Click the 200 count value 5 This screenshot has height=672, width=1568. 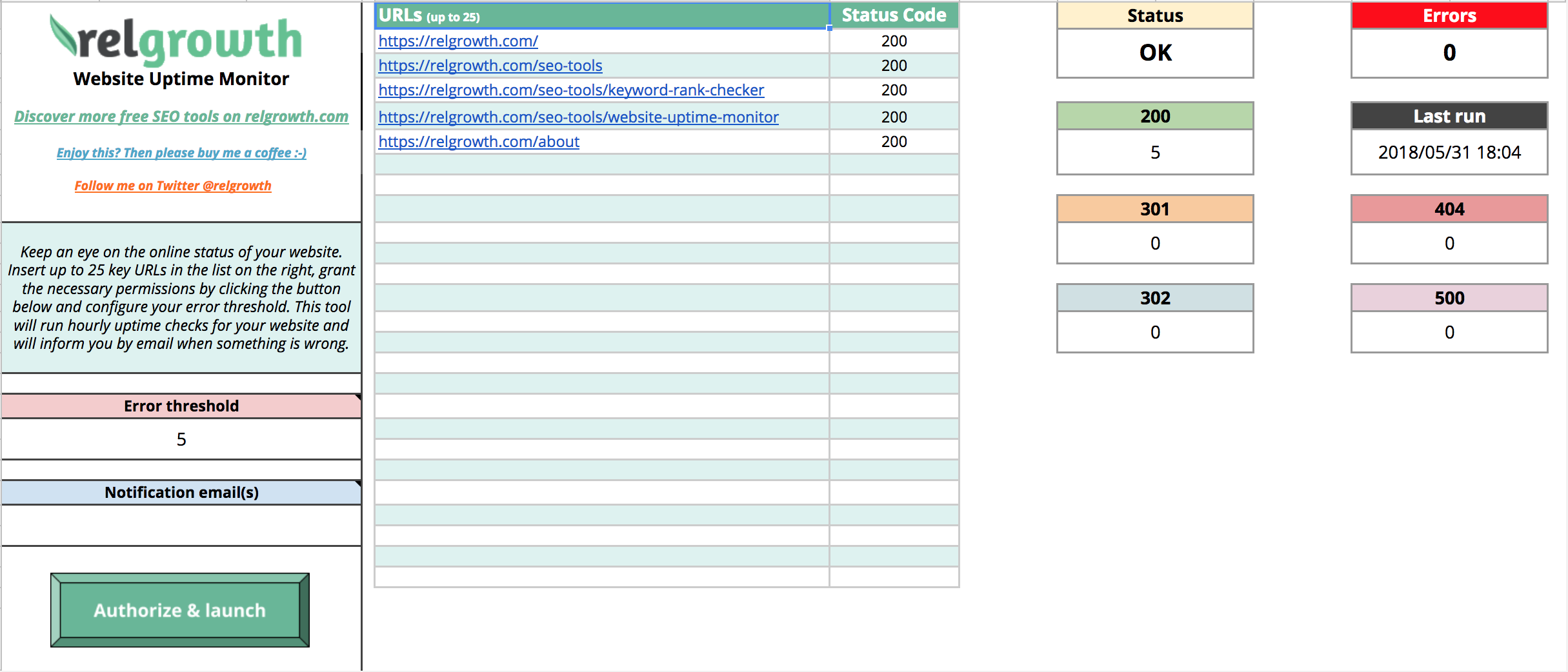[x=1155, y=152]
